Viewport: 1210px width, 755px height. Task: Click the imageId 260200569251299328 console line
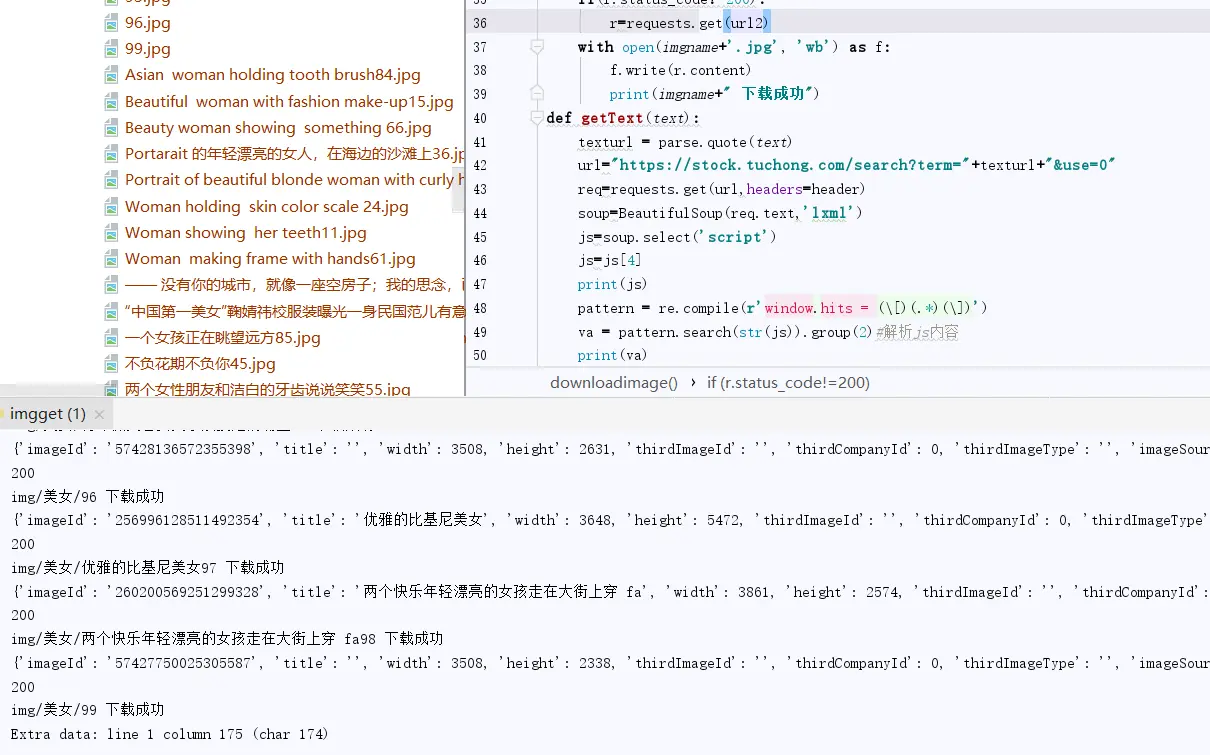pyautogui.click(x=610, y=592)
